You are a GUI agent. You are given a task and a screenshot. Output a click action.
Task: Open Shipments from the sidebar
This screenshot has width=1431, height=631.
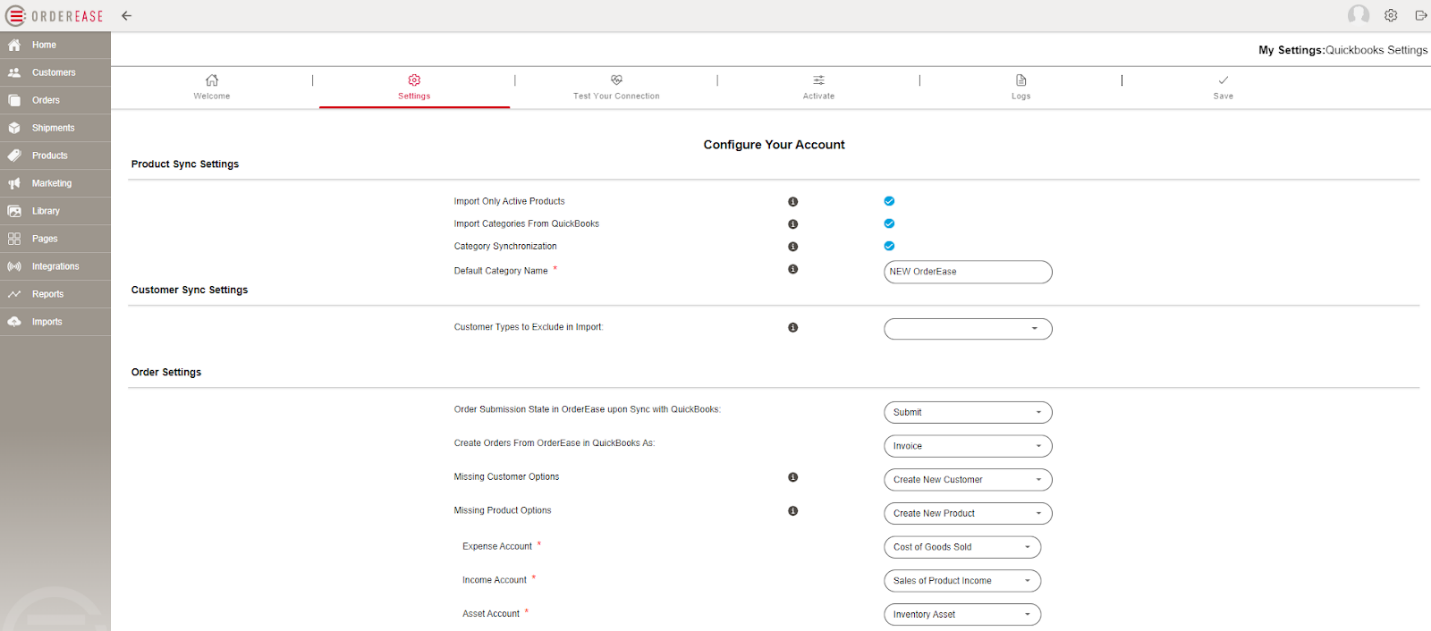pyautogui.click(x=53, y=128)
